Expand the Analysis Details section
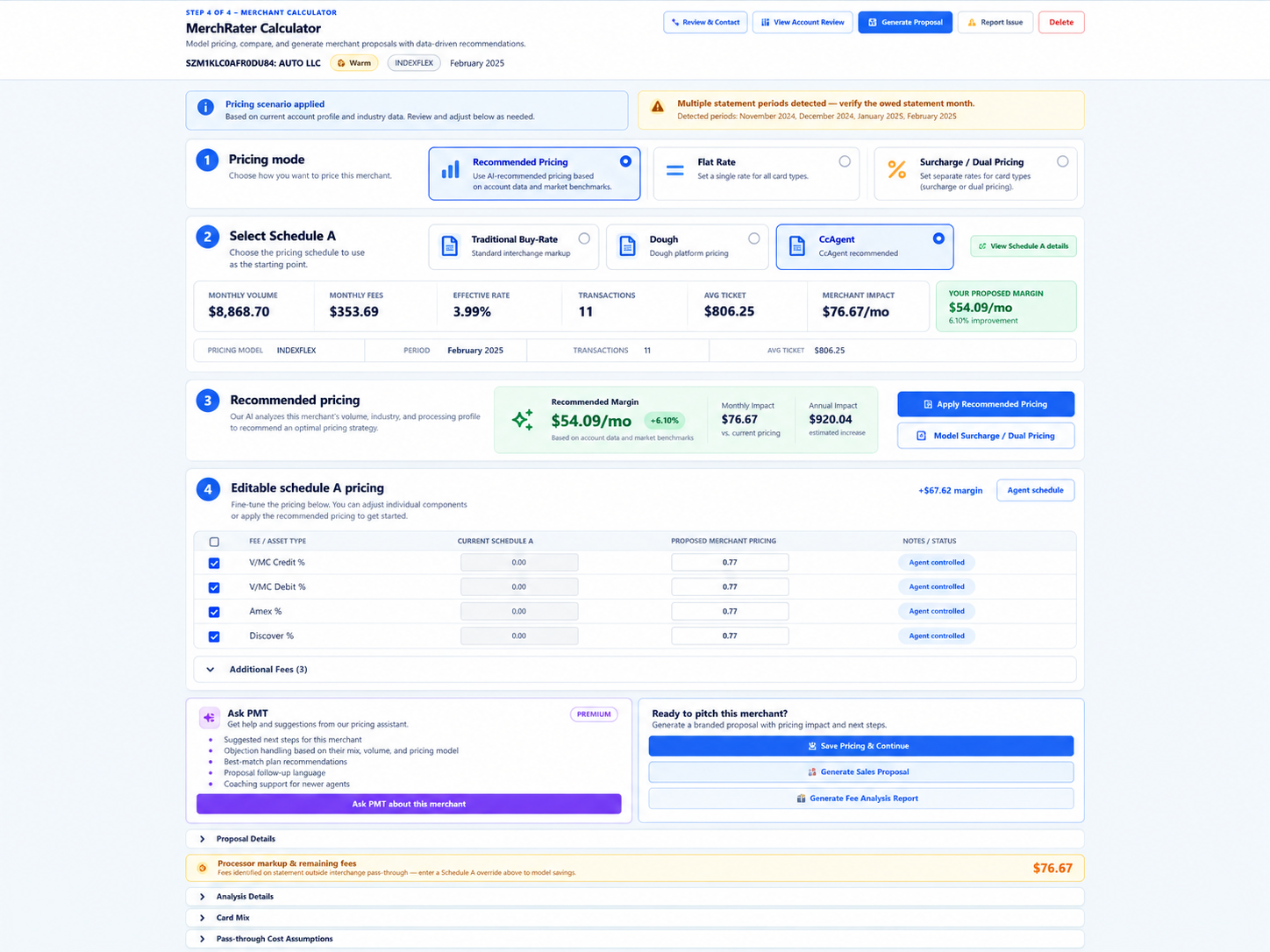Image resolution: width=1270 pixels, height=952 pixels. click(635, 897)
